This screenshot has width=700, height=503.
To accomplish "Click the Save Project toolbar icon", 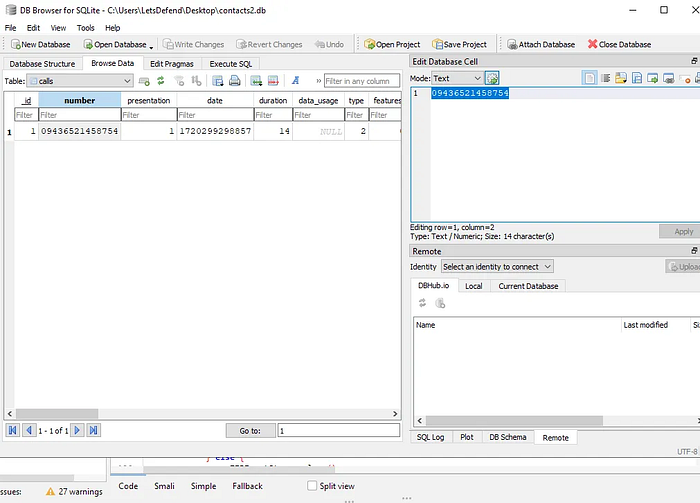I will pyautogui.click(x=438, y=44).
